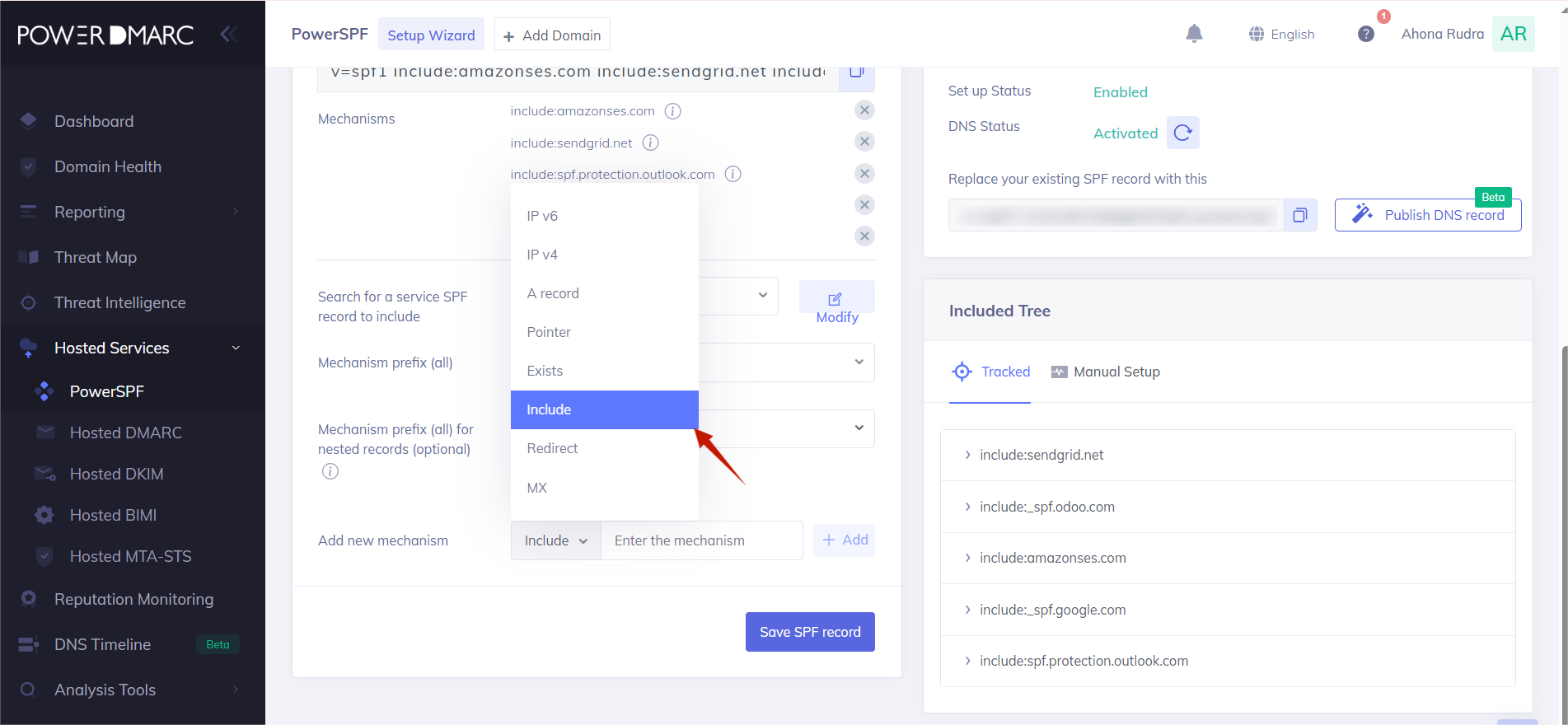The height and width of the screenshot is (725, 1568).
Task: Click the Enter the mechanism field
Action: coord(701,540)
